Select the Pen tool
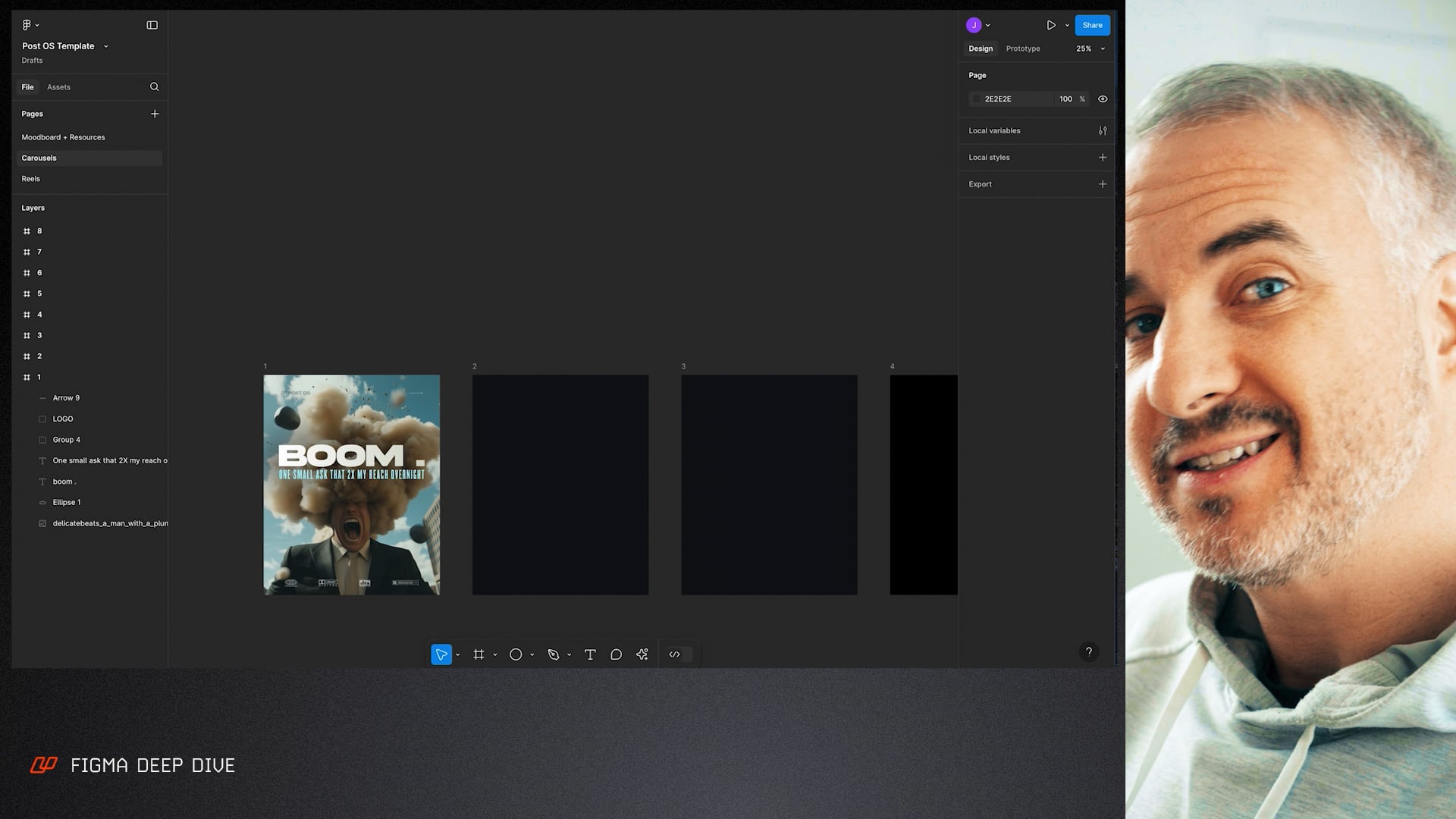The height and width of the screenshot is (819, 1456). pos(554,654)
